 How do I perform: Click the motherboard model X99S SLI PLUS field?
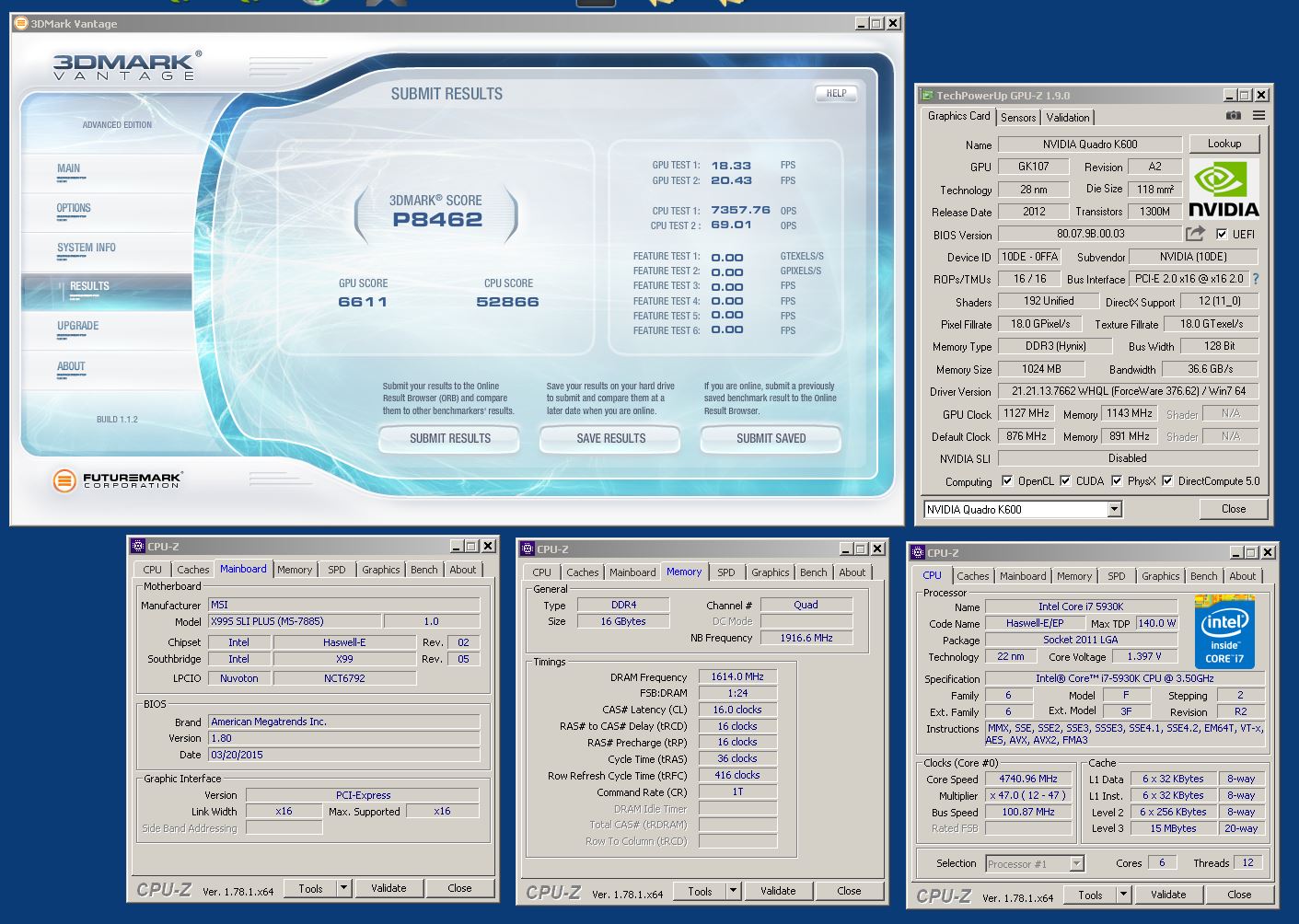click(294, 621)
